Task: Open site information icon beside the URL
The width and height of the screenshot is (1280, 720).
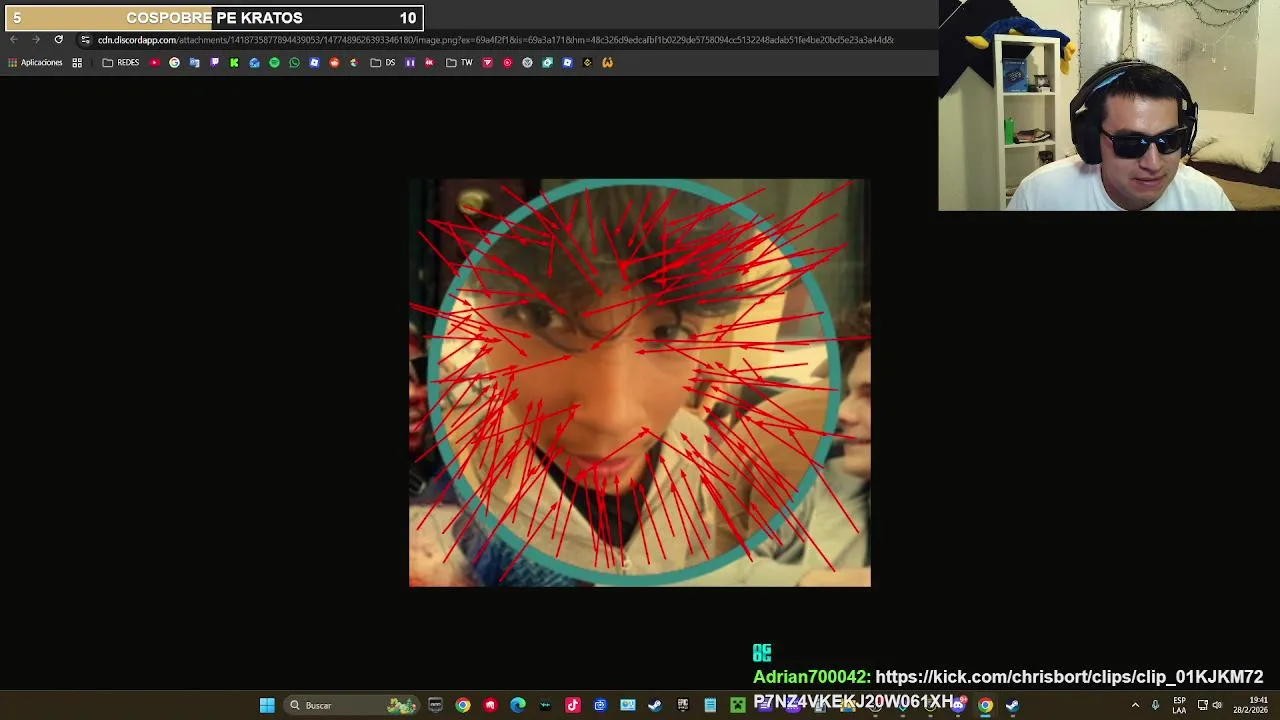Action: click(85, 40)
